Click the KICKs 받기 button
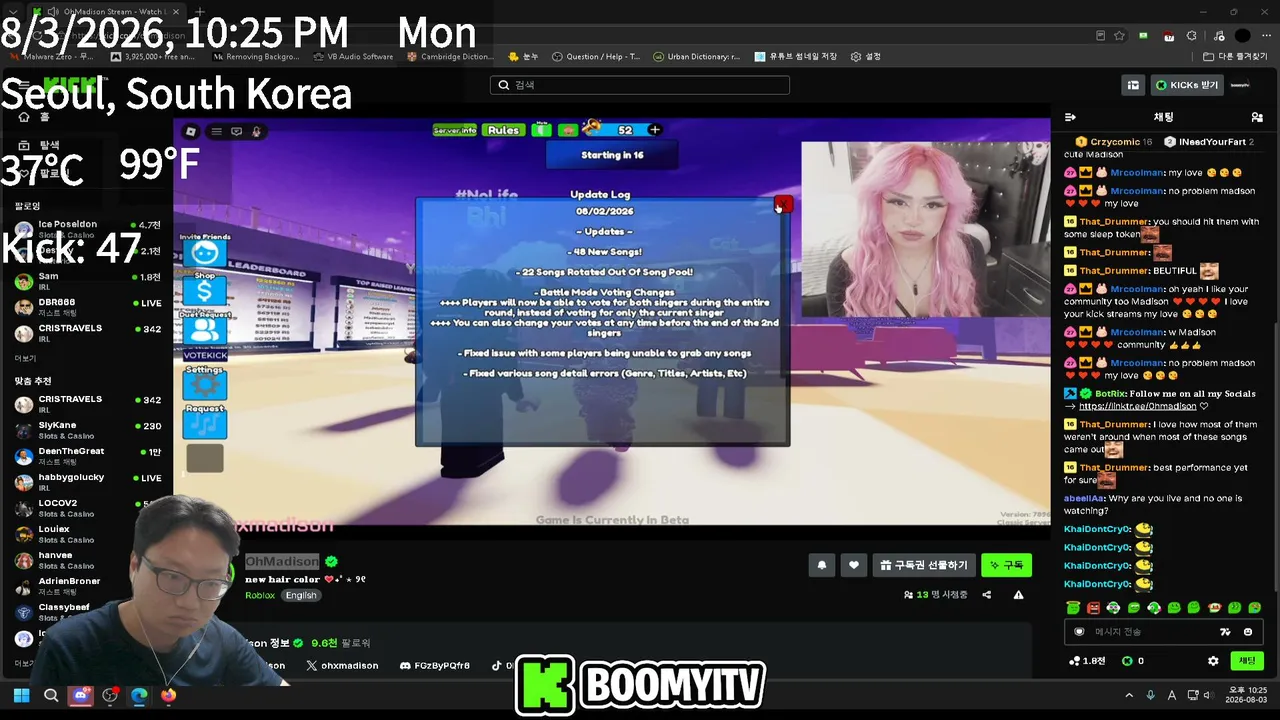Image resolution: width=1280 pixels, height=720 pixels. click(x=1187, y=85)
